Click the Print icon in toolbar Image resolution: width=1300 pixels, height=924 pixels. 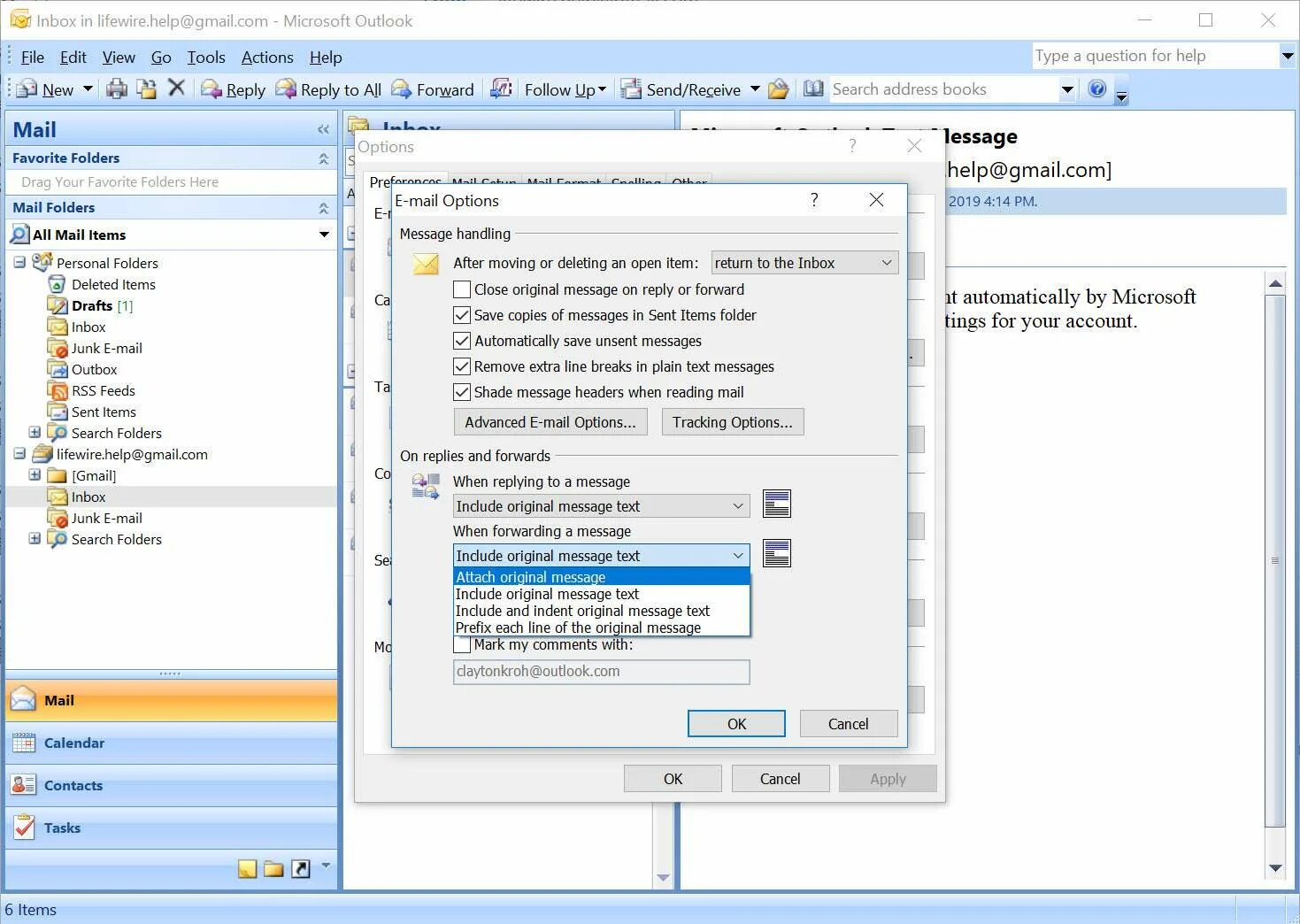pos(116,89)
